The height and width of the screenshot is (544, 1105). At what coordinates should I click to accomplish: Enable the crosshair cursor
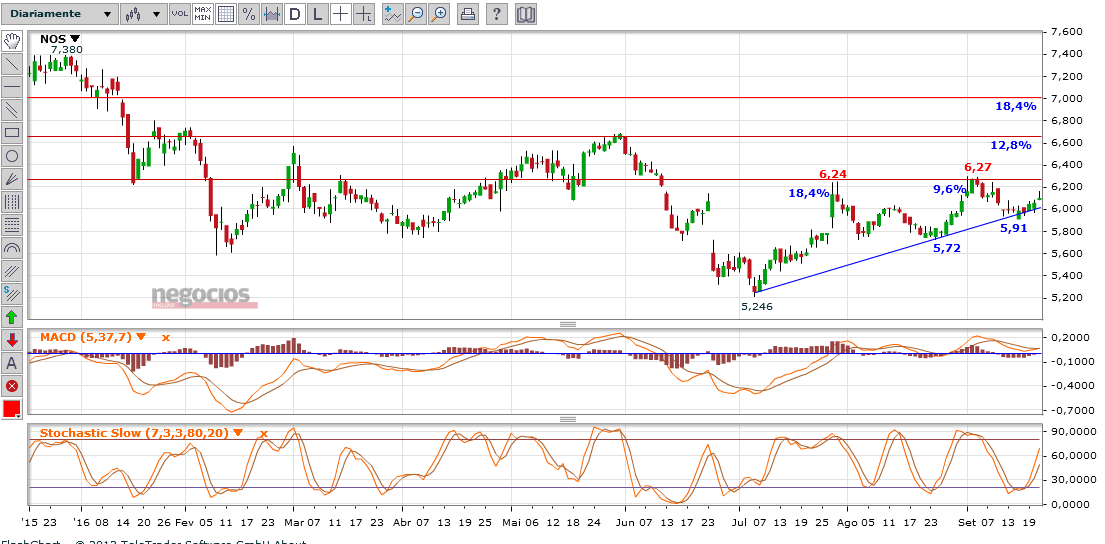340,14
